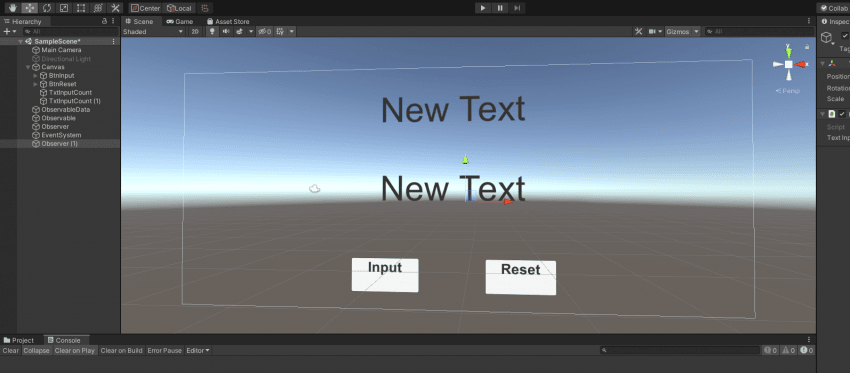850x373 pixels.
Task: Open the Gizmos dropdown
Action: 682,31
